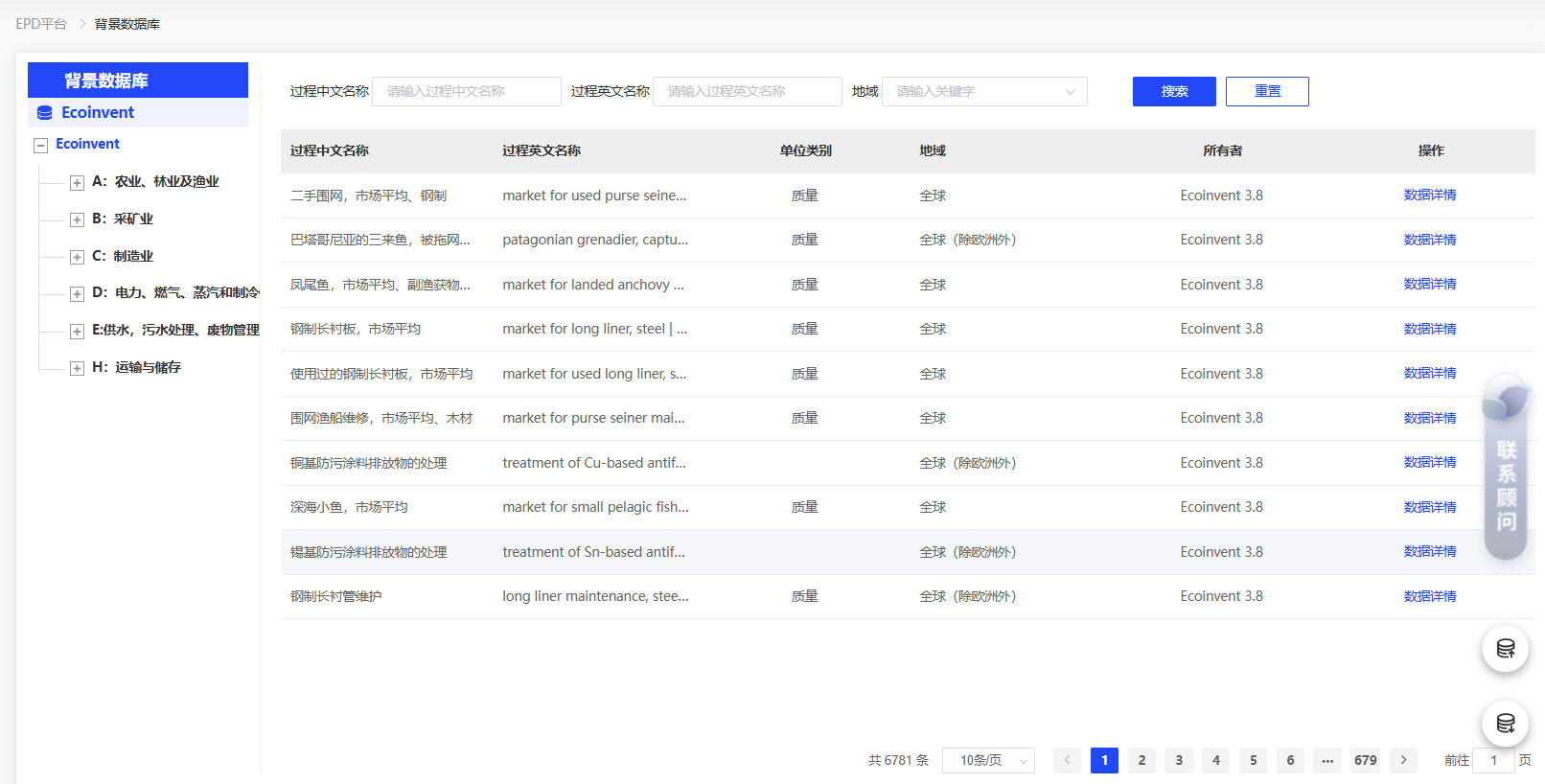Click cell 'treatment of Sn-based antif...'

[x=594, y=552]
